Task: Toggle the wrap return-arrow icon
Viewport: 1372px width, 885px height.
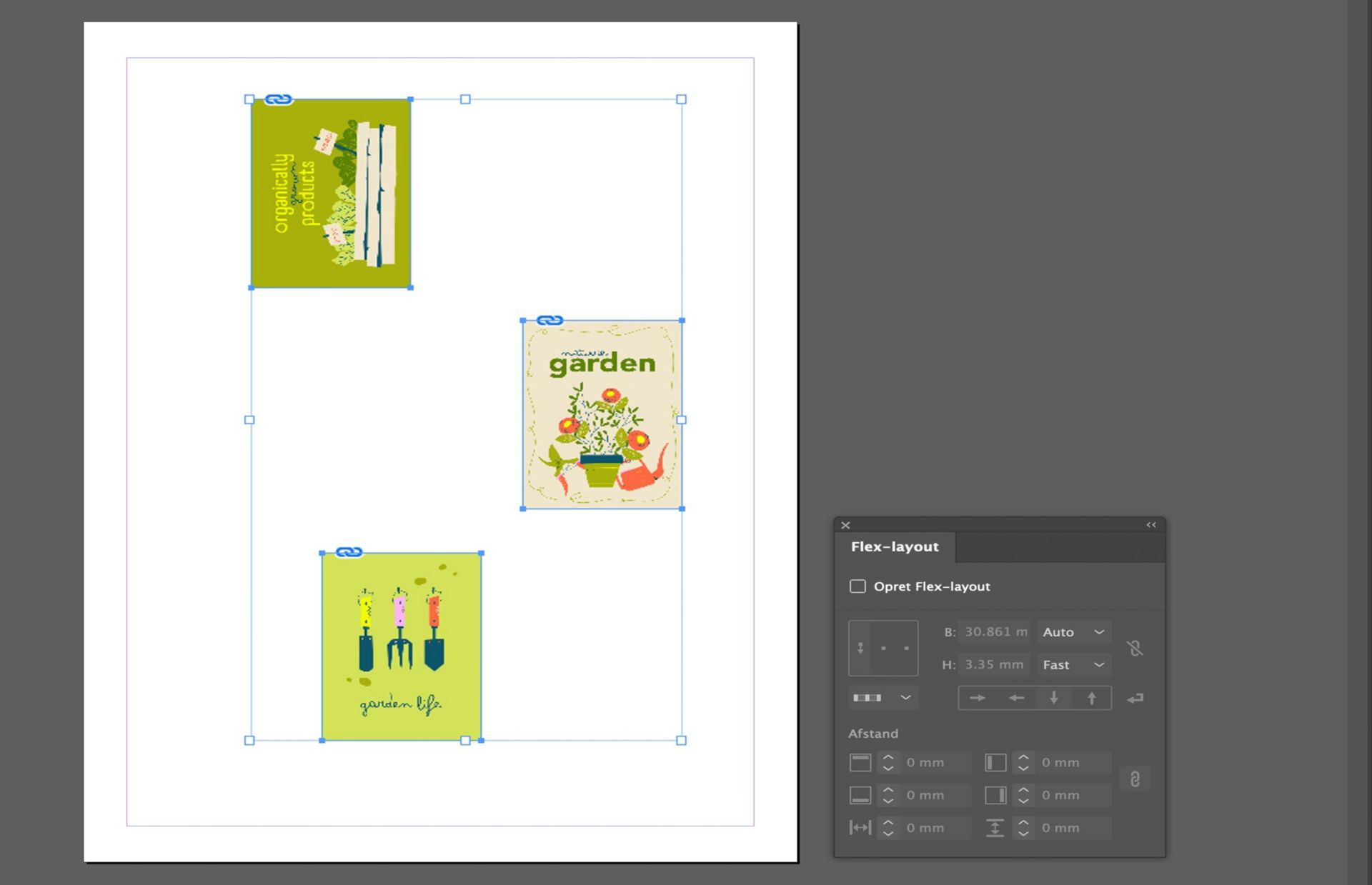Action: click(1135, 698)
